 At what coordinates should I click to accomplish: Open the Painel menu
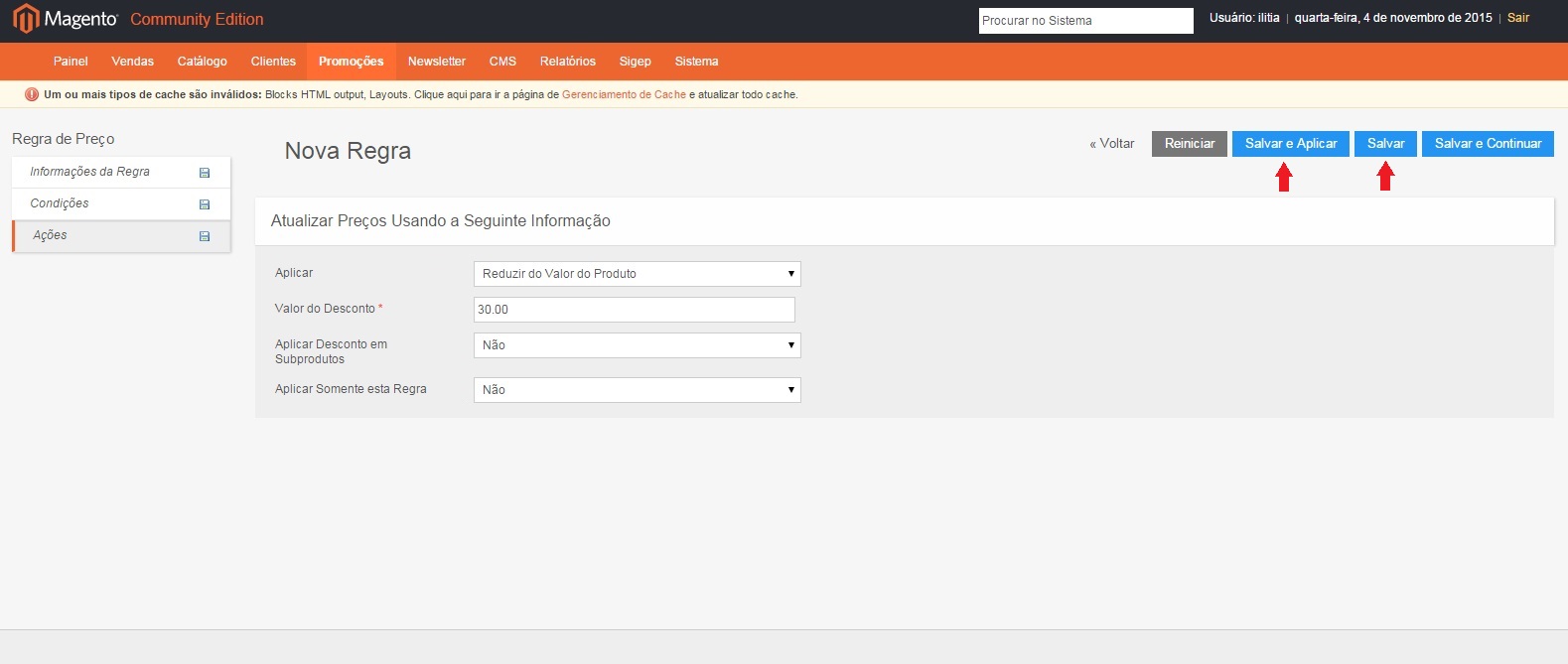pos(71,62)
